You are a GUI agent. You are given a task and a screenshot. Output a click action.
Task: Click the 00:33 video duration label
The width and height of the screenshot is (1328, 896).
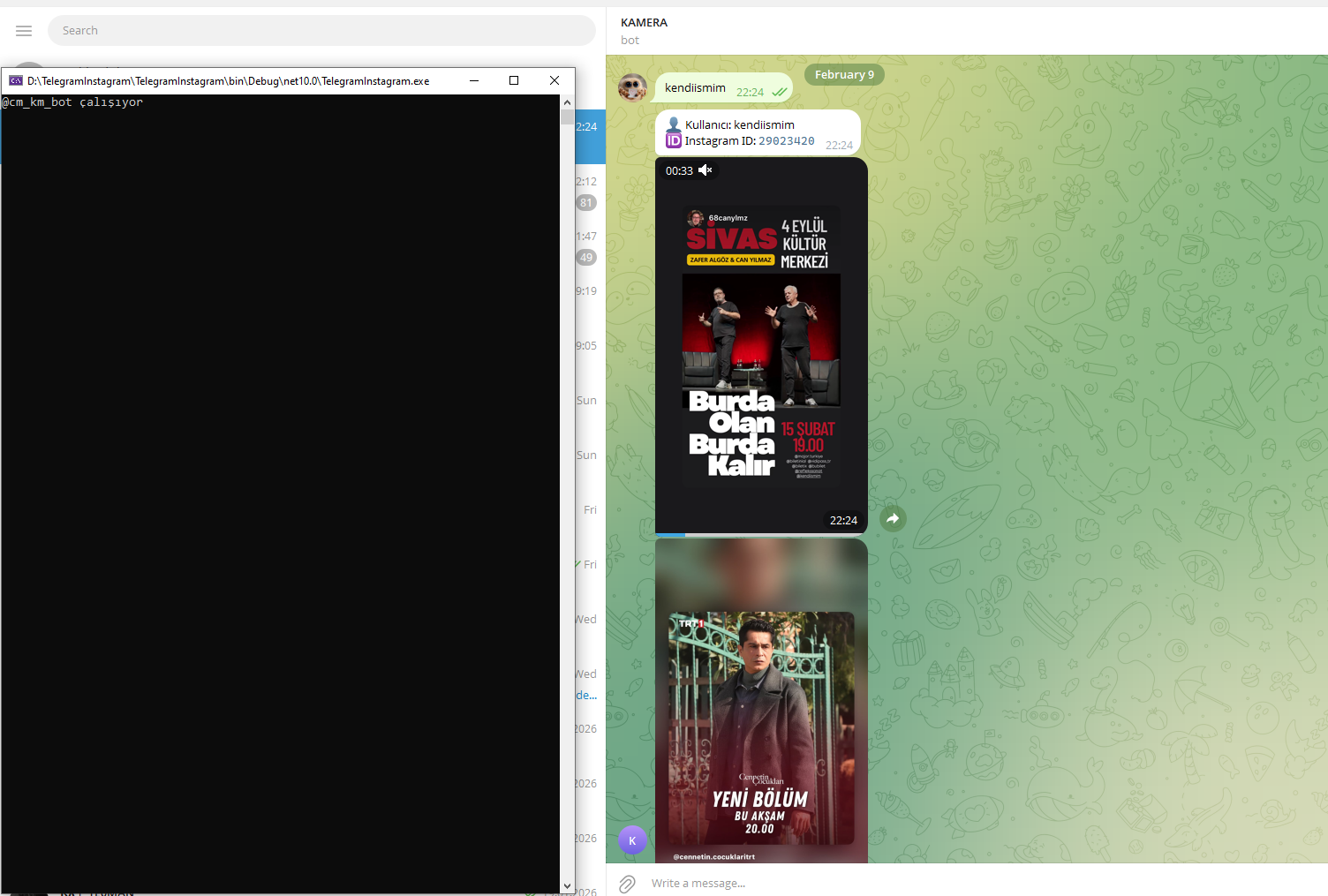coord(679,171)
